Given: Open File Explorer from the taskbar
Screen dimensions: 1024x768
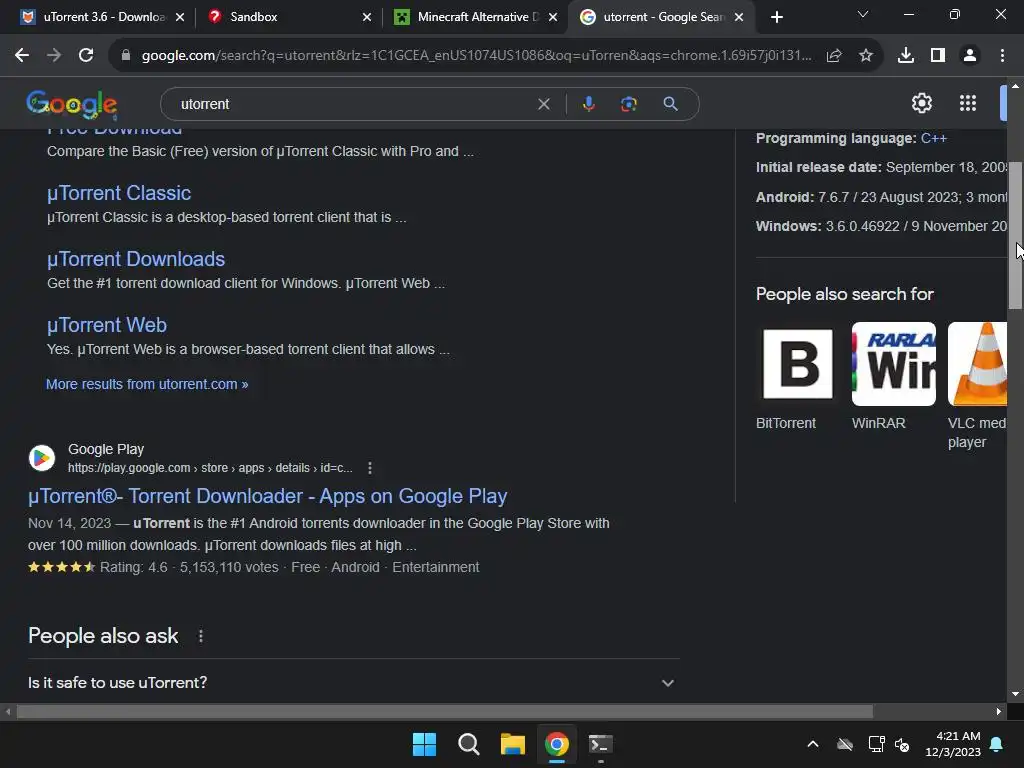Looking at the screenshot, I should pyautogui.click(x=513, y=744).
